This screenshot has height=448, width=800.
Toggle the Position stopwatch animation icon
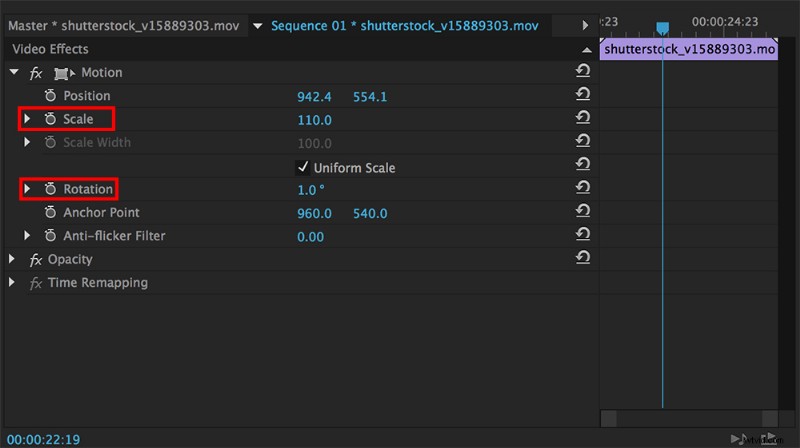[x=51, y=96]
